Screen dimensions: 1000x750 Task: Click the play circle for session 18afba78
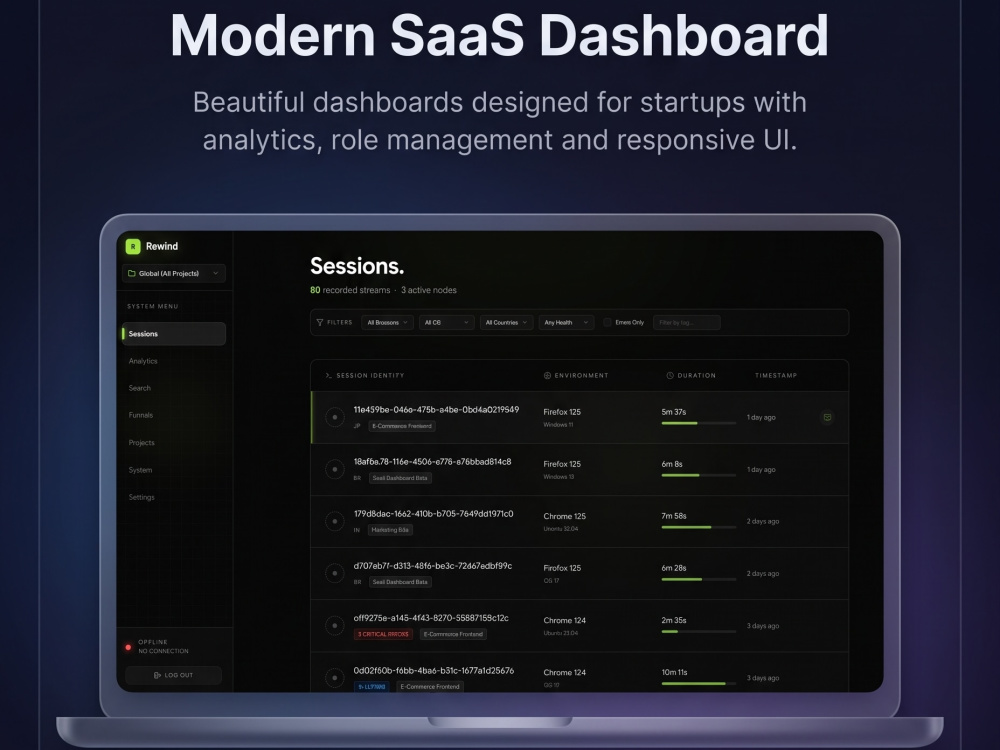[335, 469]
